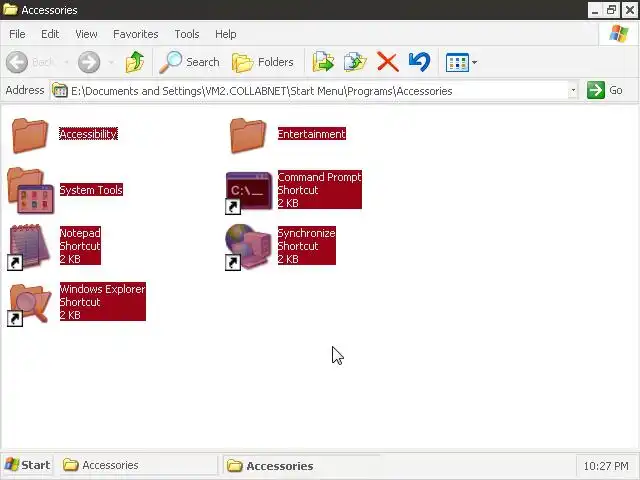The image size is (640, 480).
Task: Open the Favorites menu
Action: (x=136, y=34)
